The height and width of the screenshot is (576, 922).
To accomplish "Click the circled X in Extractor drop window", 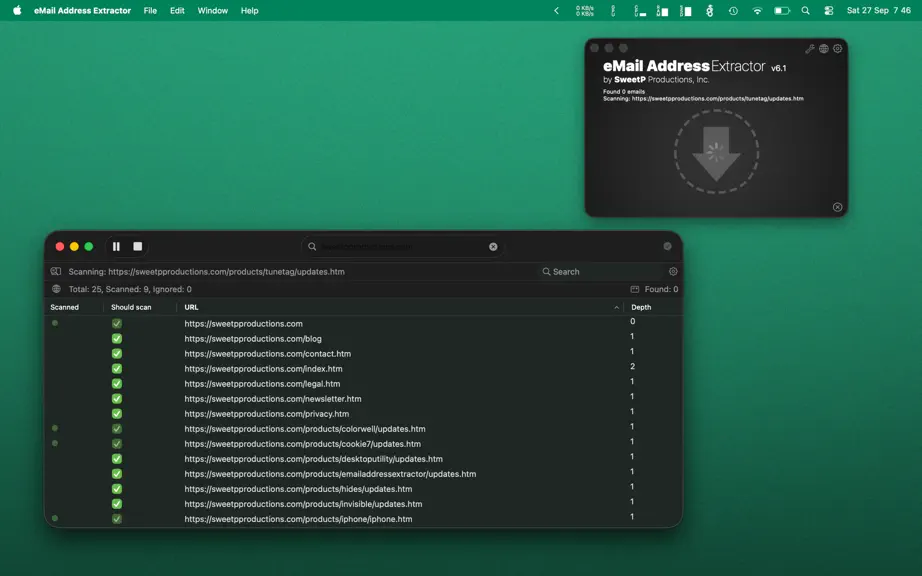I will [837, 207].
